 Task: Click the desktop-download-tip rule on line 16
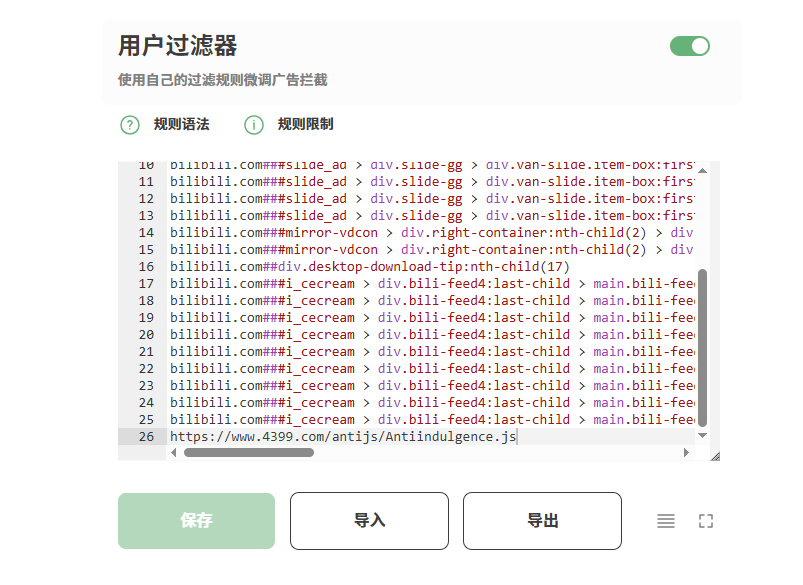[x=369, y=267]
